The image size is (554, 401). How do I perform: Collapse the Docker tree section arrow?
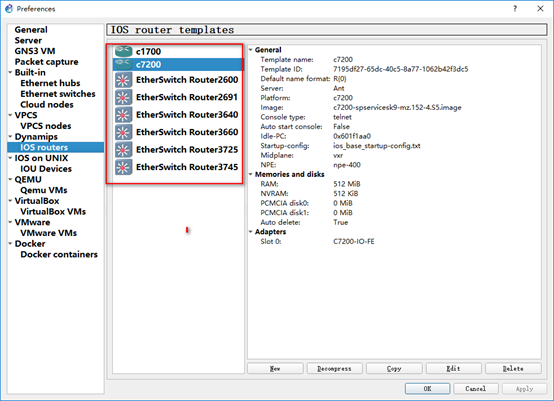tap(10, 244)
